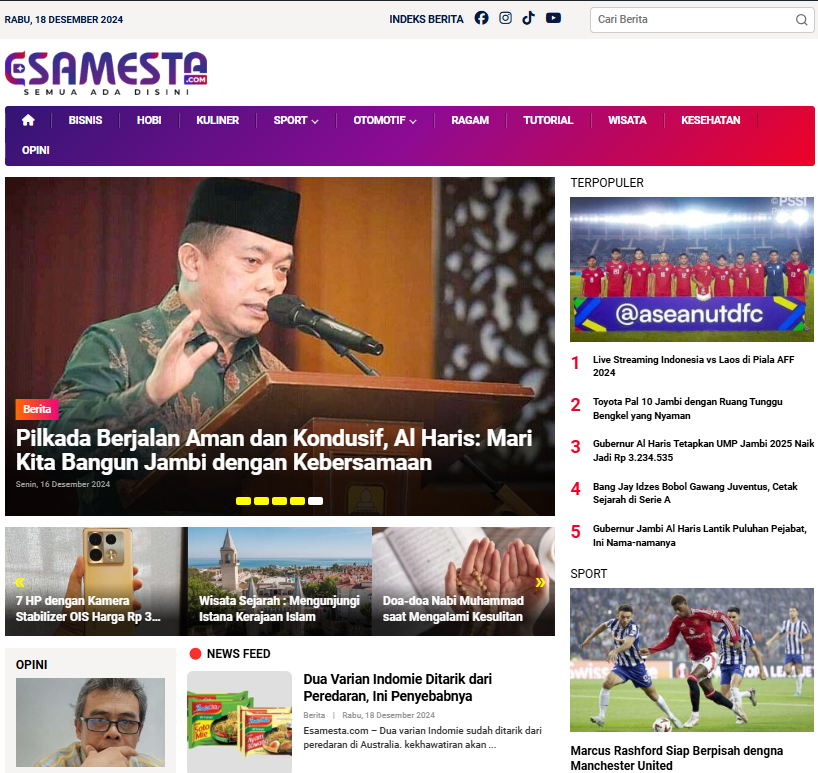Viewport: 818px width, 773px height.
Task: Click the Esamesta.com logo
Action: click(x=106, y=73)
